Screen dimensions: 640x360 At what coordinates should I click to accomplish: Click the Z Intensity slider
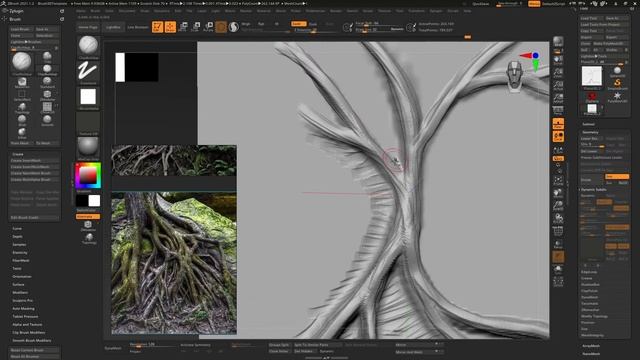tap(313, 30)
